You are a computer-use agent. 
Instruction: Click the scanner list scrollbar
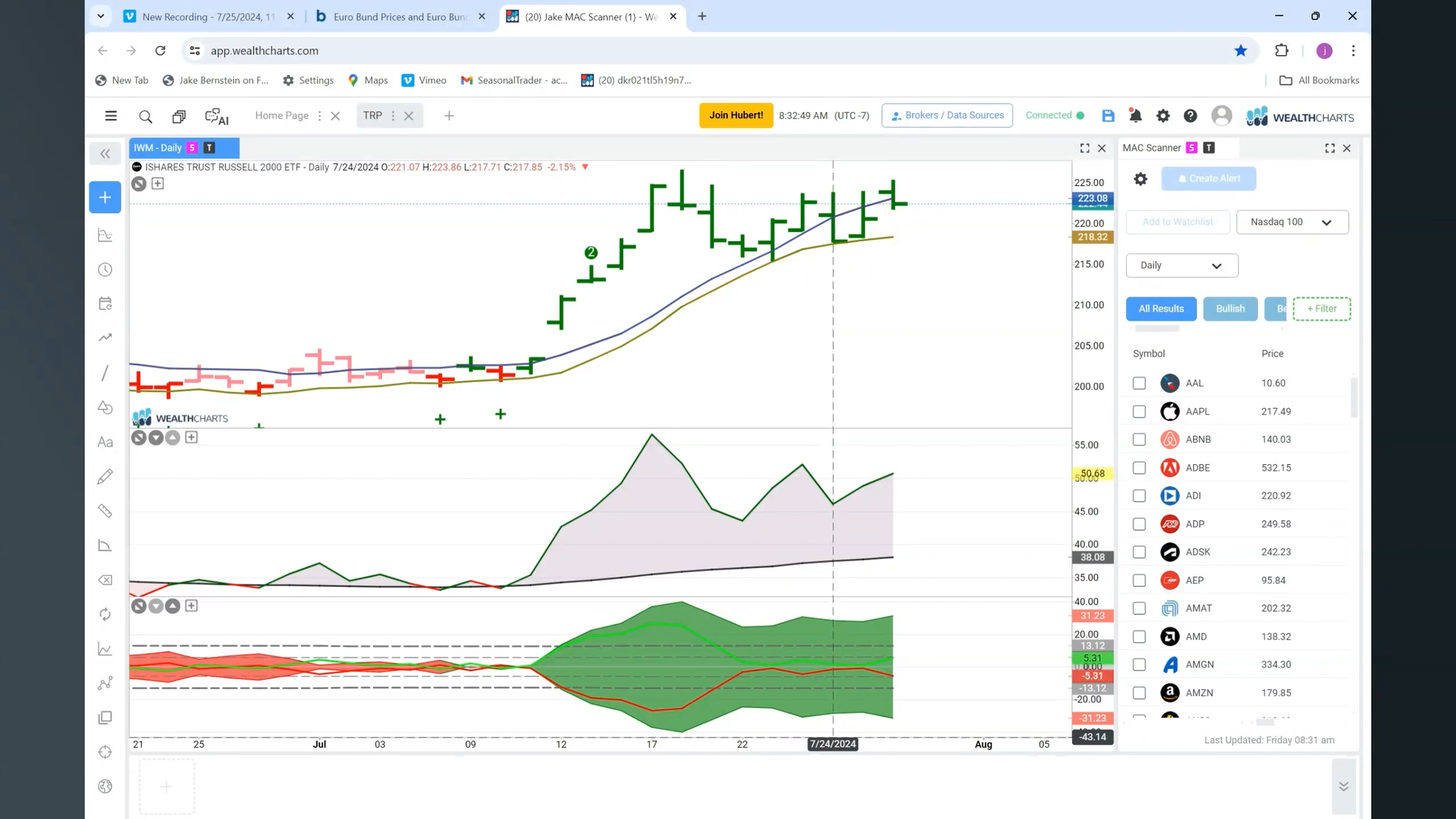click(1354, 397)
